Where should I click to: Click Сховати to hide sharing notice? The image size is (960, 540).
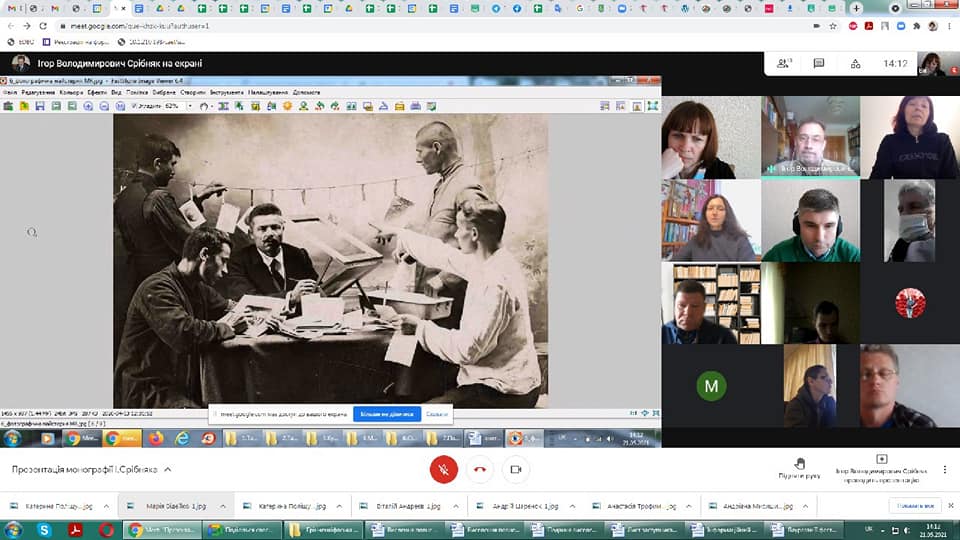[x=437, y=413]
